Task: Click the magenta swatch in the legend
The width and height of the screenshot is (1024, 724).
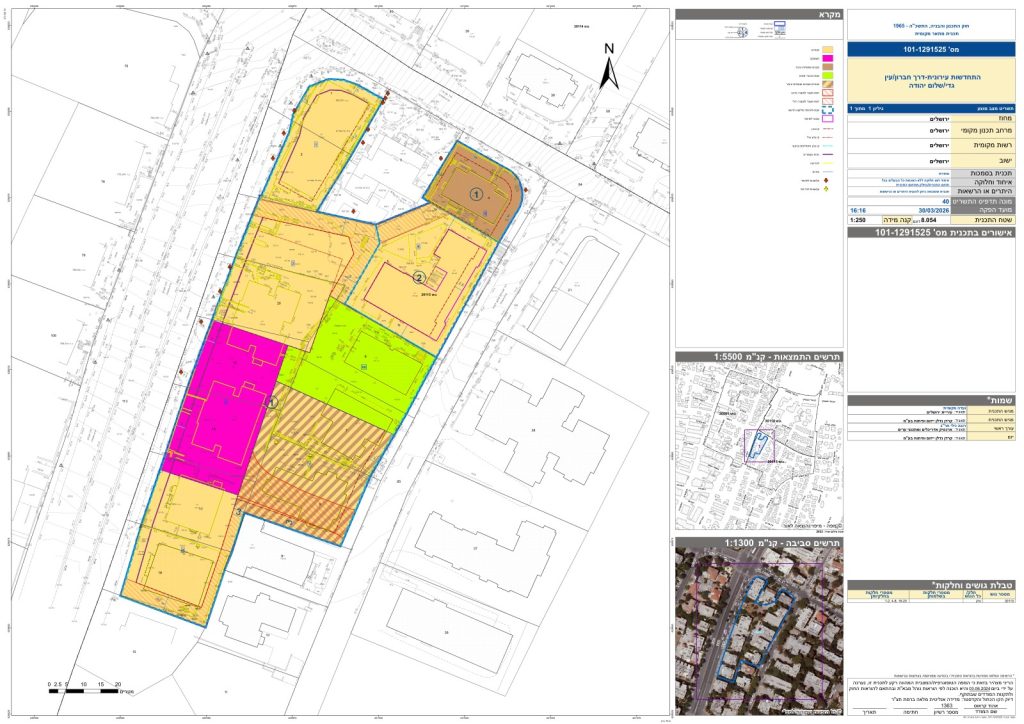Action: [x=827, y=58]
